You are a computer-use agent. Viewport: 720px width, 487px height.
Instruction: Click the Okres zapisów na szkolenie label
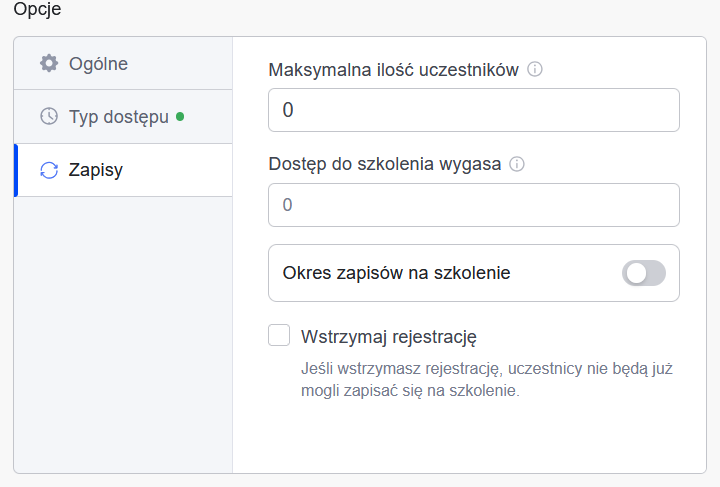(x=396, y=273)
